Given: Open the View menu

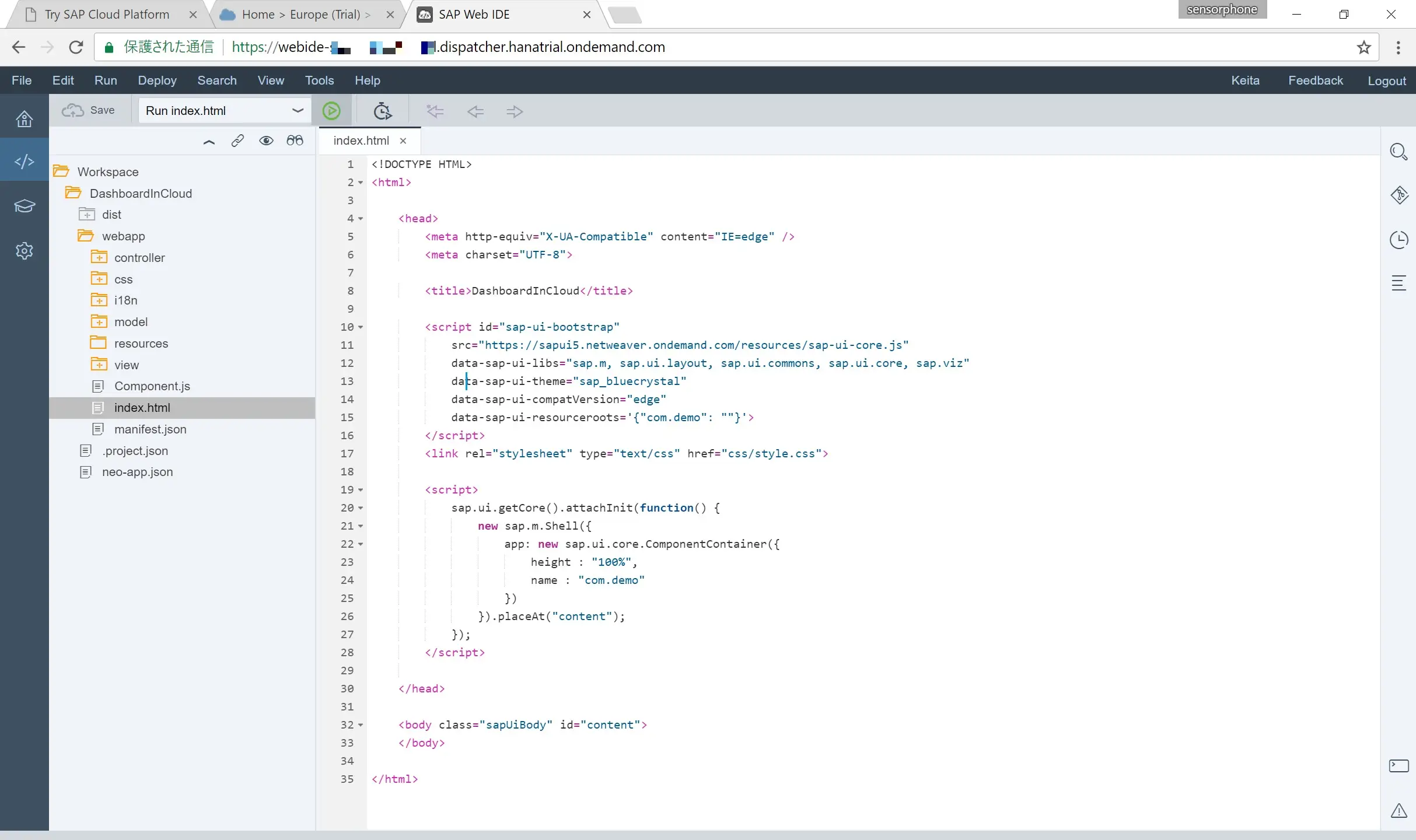Looking at the screenshot, I should 271,80.
